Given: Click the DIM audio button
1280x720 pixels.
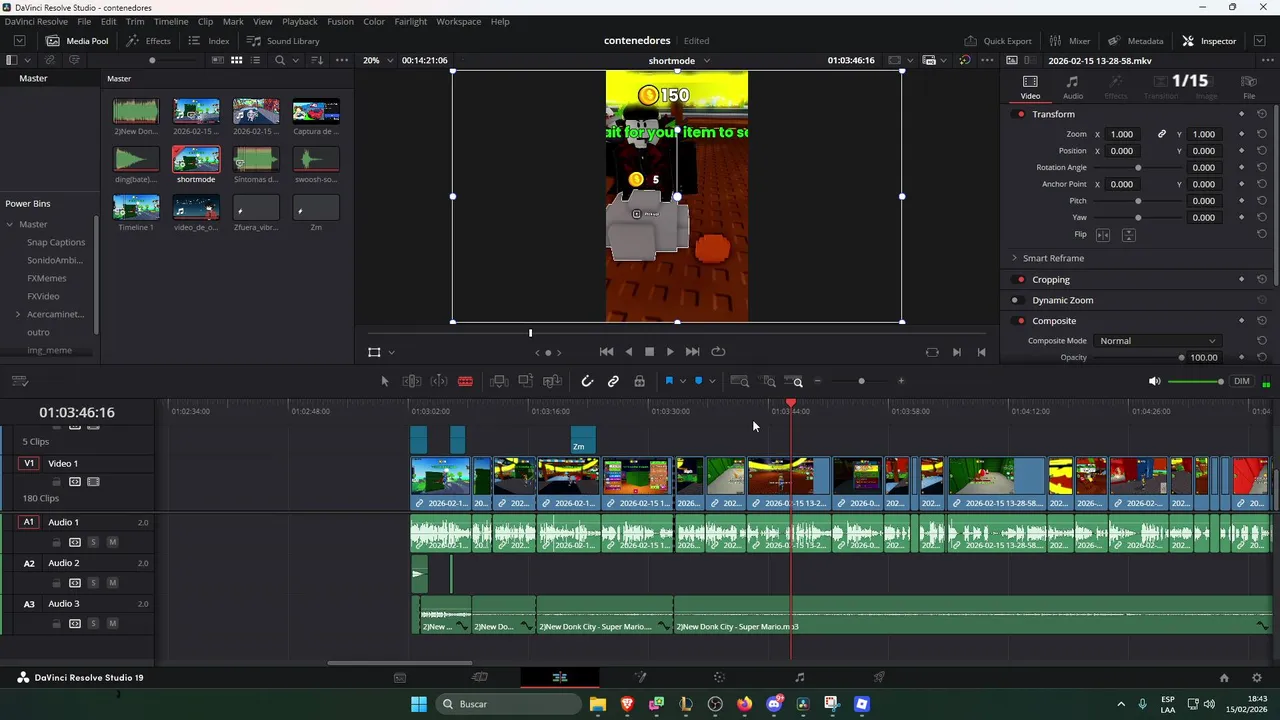Looking at the screenshot, I should click(x=1242, y=381).
